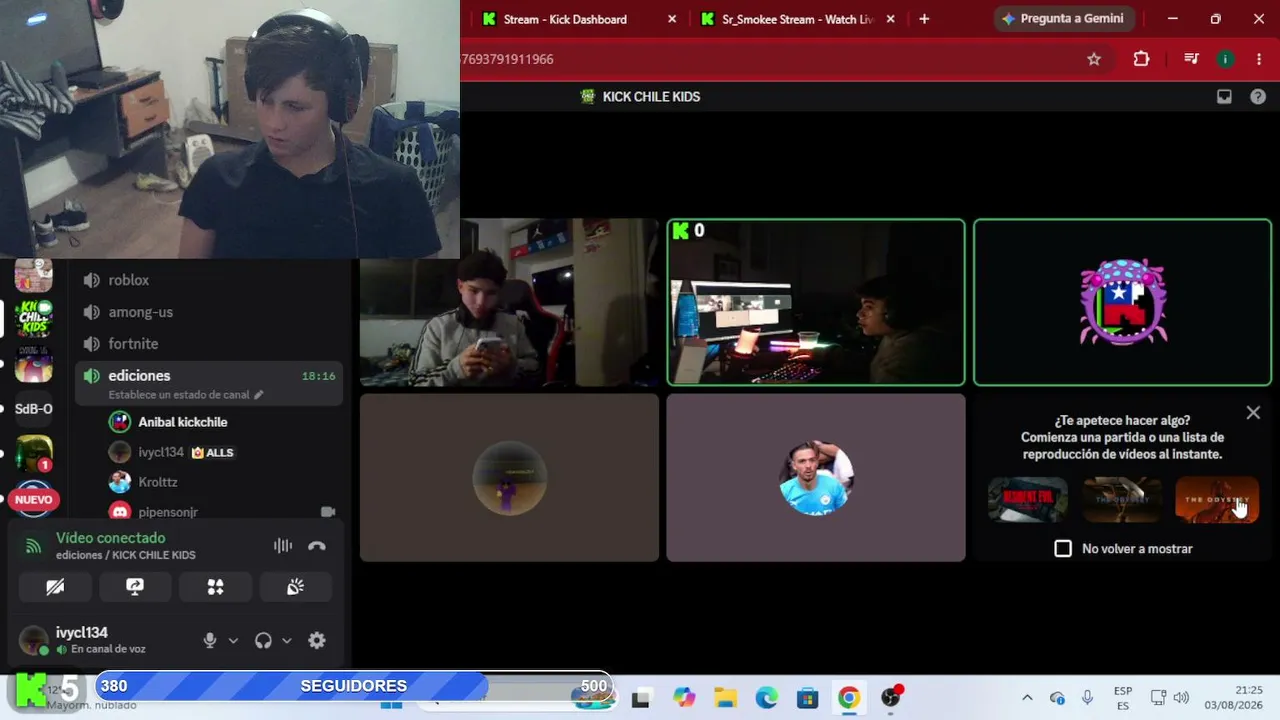Disconnect from the voice channel
The image size is (1280, 720).
coord(317,546)
